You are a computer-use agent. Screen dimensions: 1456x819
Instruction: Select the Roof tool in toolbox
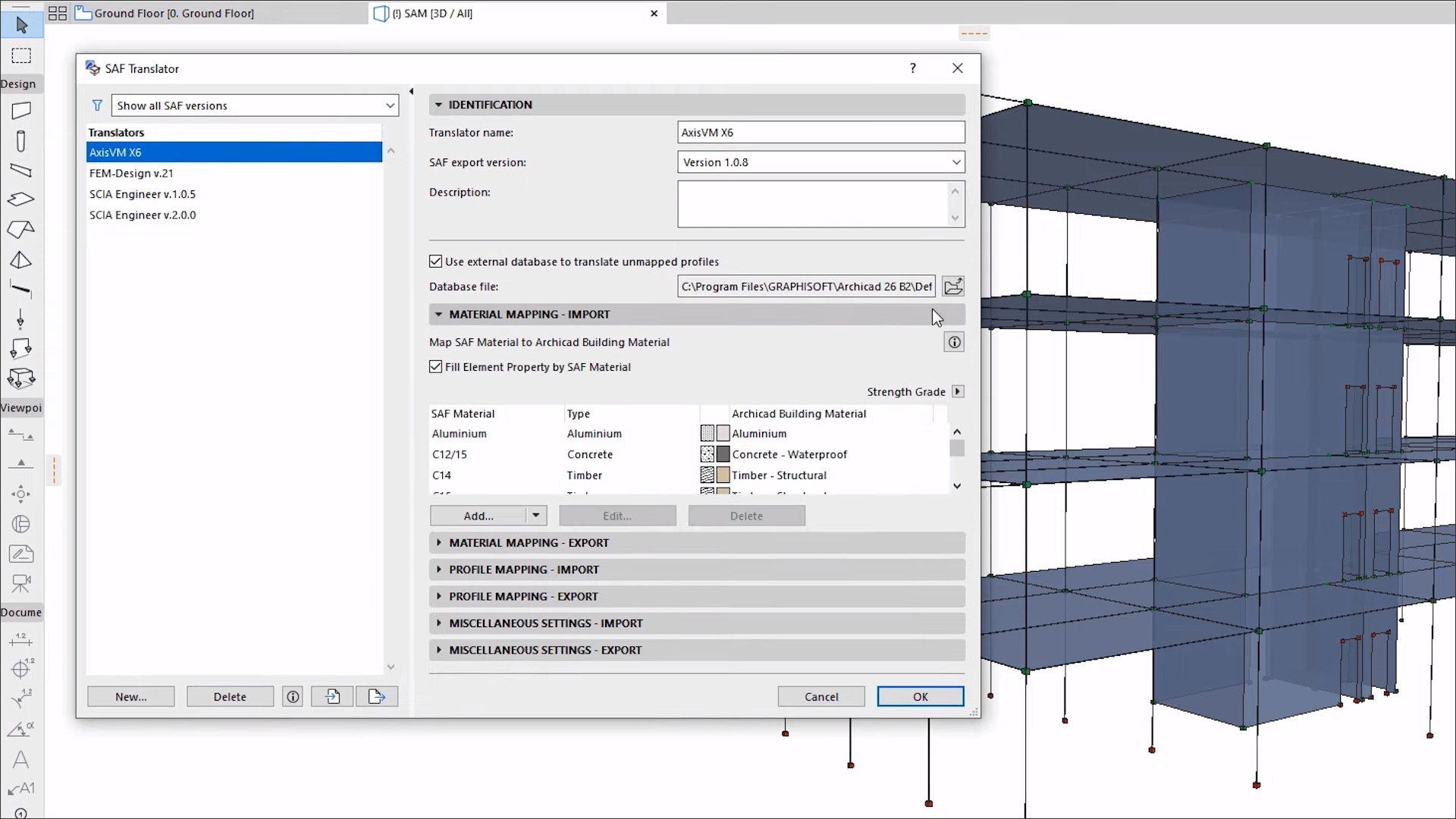tap(21, 229)
